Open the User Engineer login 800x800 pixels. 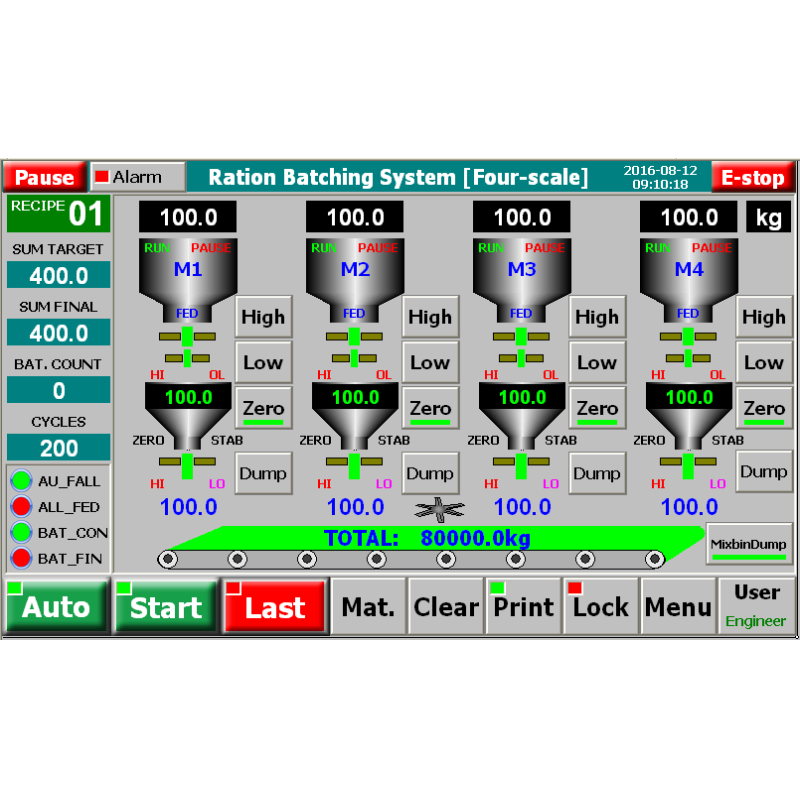tap(757, 606)
